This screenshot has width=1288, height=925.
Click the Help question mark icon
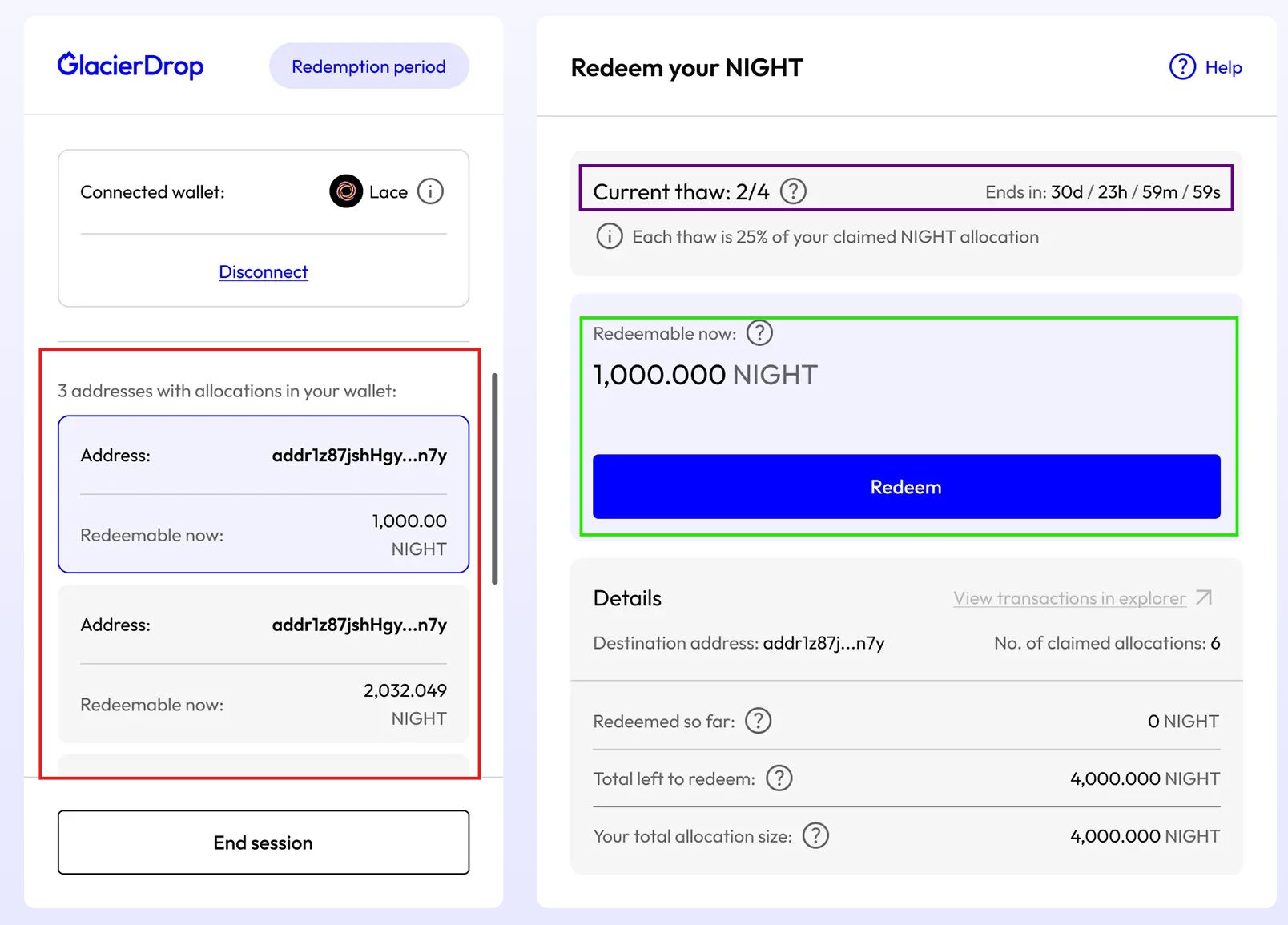tap(1182, 67)
